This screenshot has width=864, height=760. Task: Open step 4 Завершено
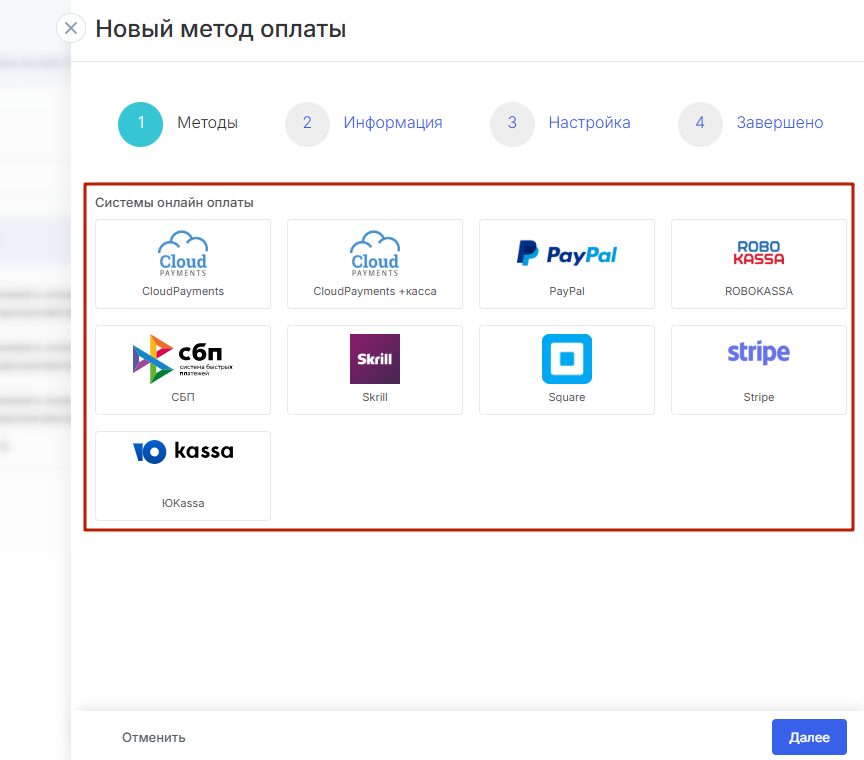[750, 123]
